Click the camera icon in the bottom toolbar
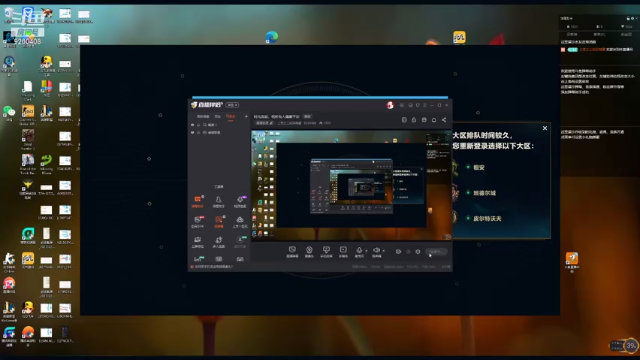640x360 pixels. tap(309, 250)
